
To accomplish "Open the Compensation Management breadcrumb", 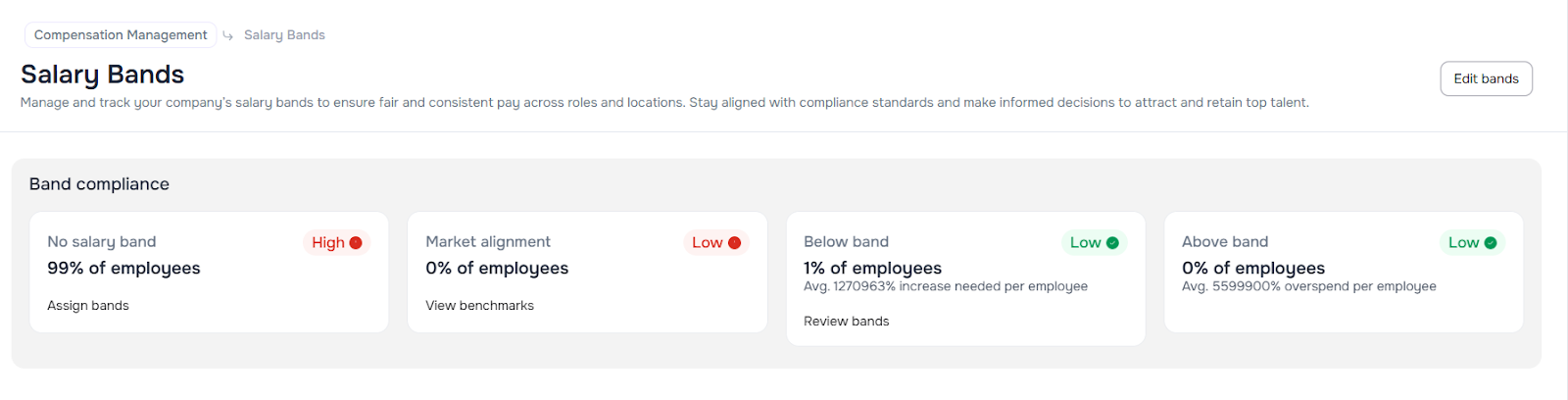I will click(x=121, y=35).
